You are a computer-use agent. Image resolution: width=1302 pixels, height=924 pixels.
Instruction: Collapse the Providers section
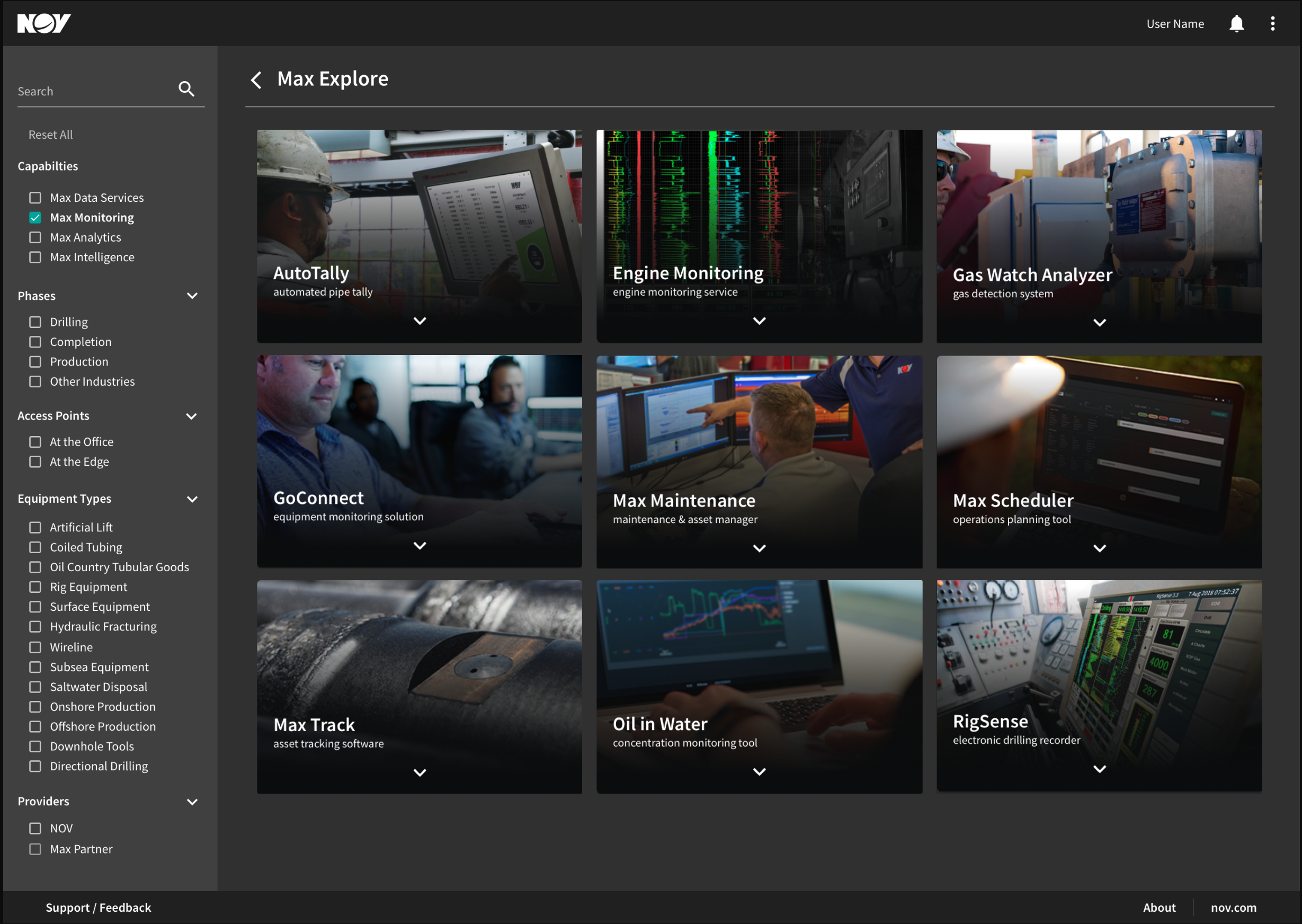pyautogui.click(x=192, y=802)
